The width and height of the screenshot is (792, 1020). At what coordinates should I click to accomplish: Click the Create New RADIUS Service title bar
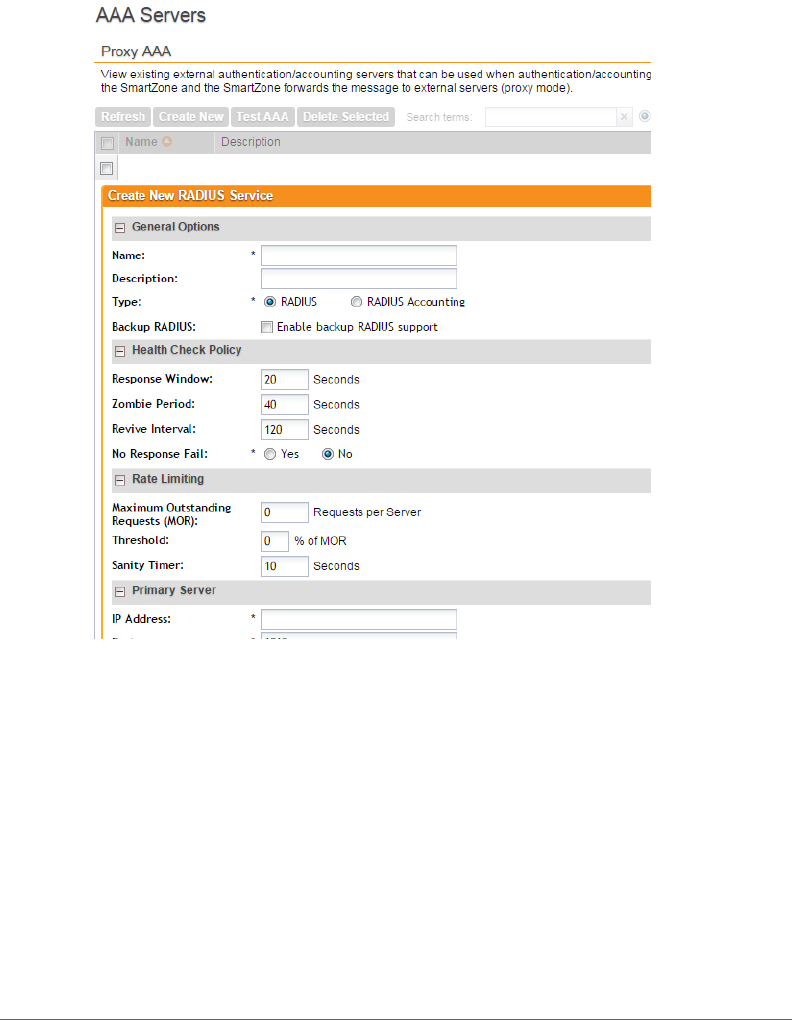pyautogui.click(x=377, y=196)
